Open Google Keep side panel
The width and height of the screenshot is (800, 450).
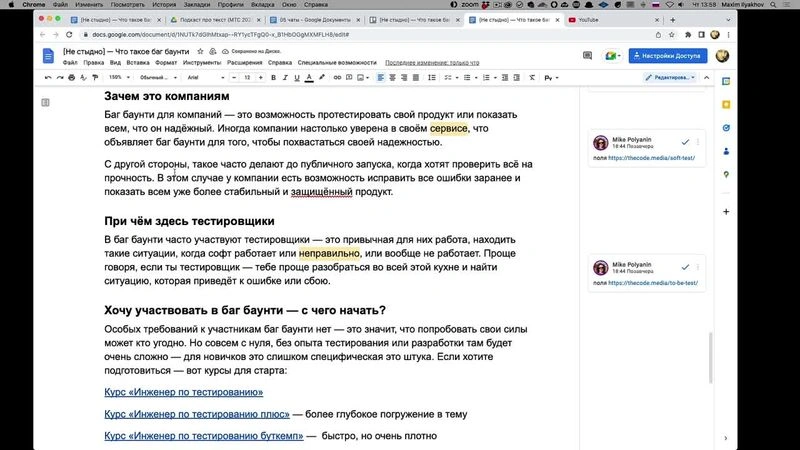click(726, 105)
